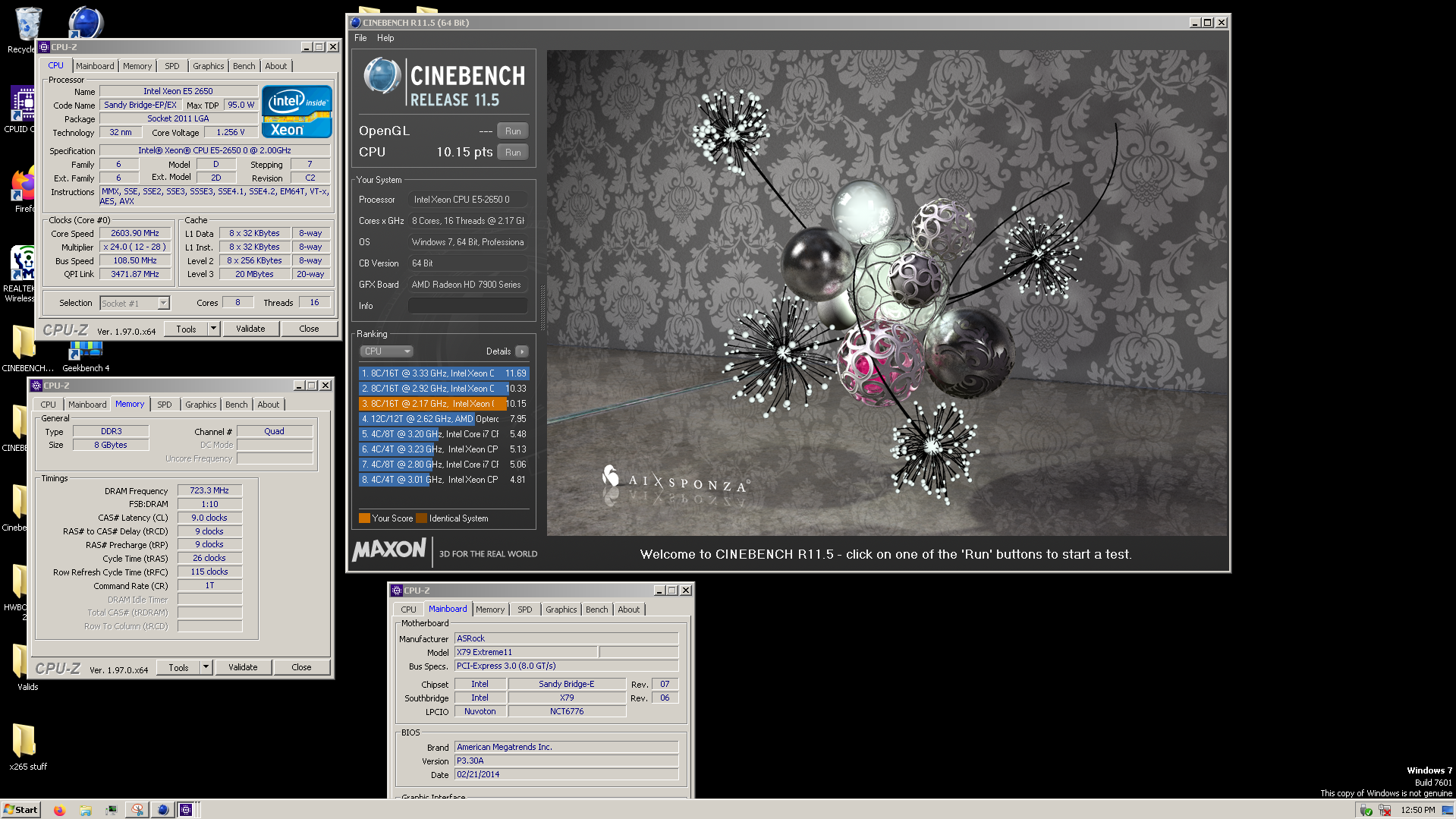Open the Ranking CPU dropdown

tap(386, 351)
